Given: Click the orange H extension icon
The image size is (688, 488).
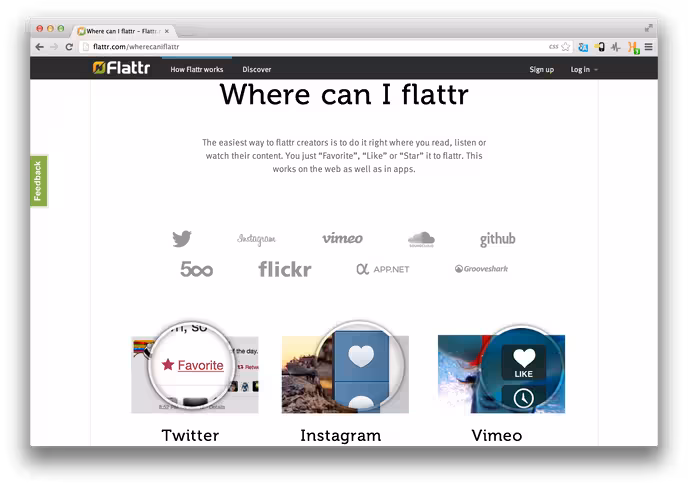Looking at the screenshot, I should [x=633, y=47].
